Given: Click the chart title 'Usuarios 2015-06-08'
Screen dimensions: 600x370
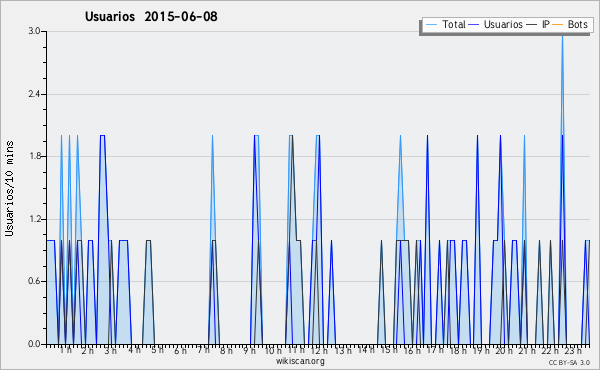Looking at the screenshot, I should coord(151,16).
